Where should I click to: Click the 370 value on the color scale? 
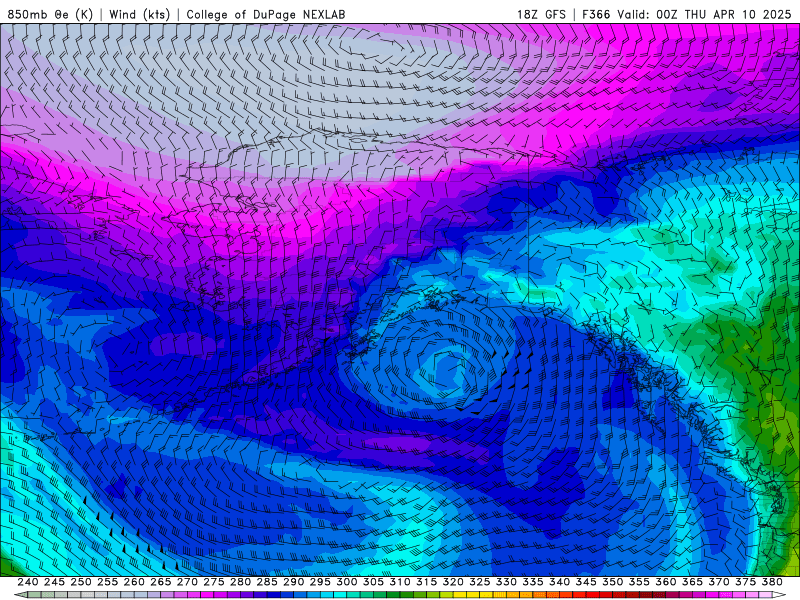(719, 582)
